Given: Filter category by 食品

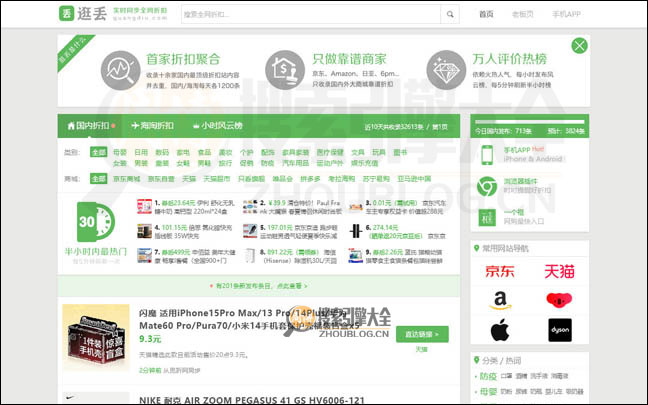Looking at the screenshot, I should pos(204,152).
